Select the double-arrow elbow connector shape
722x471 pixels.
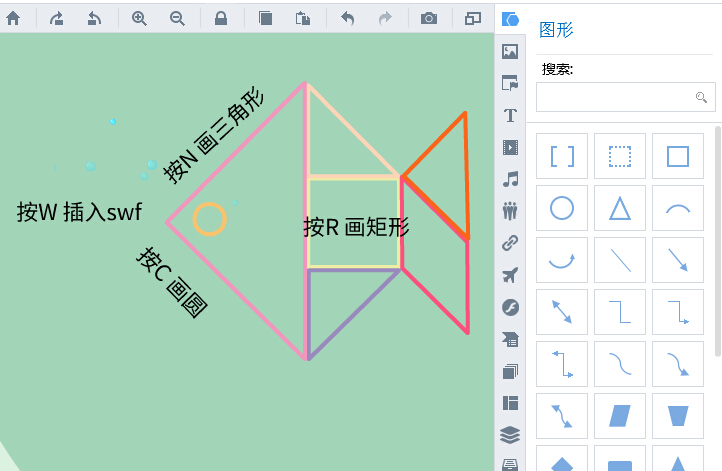point(562,364)
